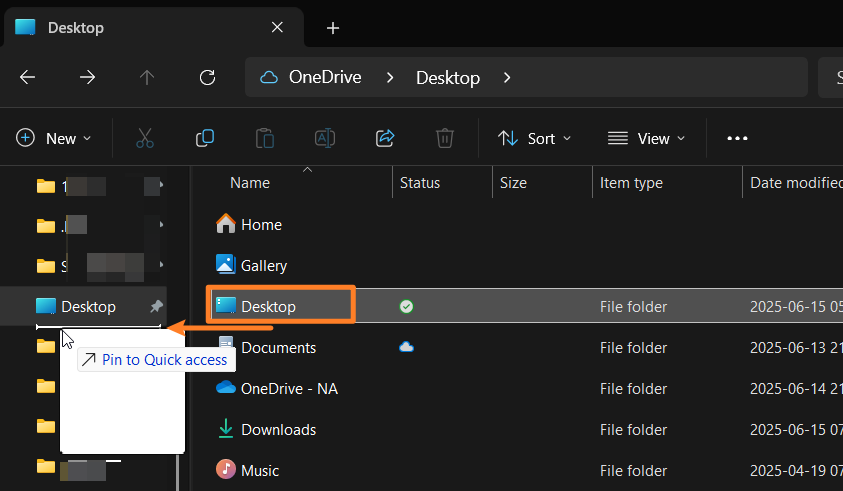Click the Paste clipboard icon

pyautogui.click(x=265, y=138)
